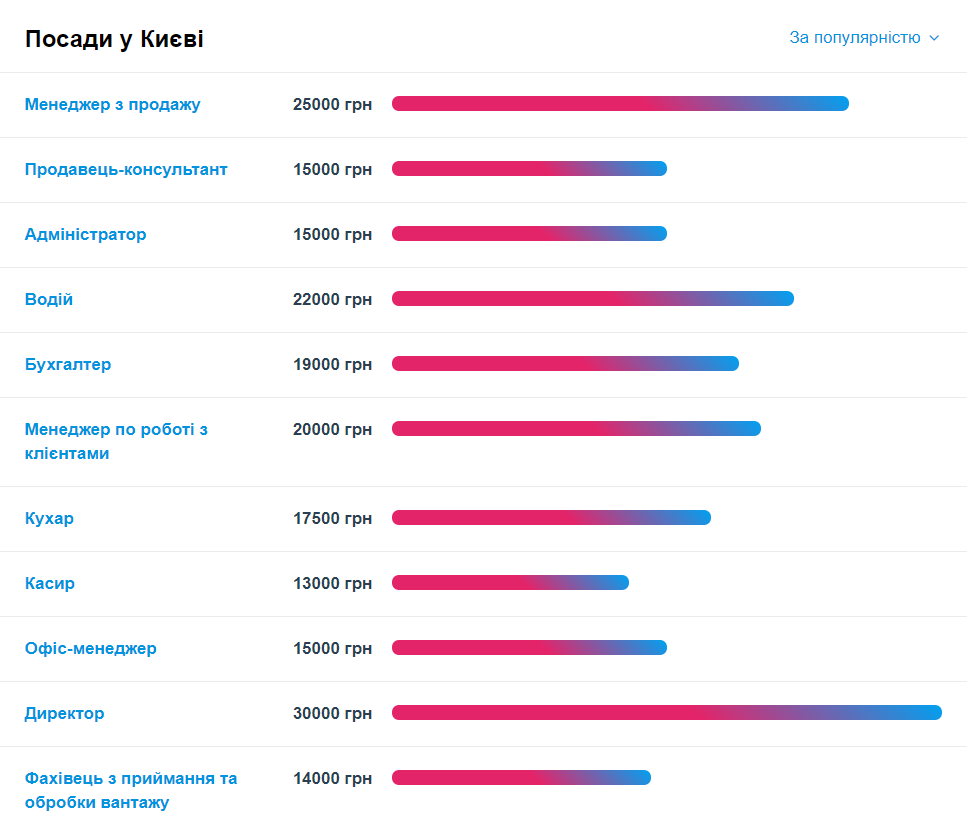
Task: Open the Водій position link
Action: 49,299
